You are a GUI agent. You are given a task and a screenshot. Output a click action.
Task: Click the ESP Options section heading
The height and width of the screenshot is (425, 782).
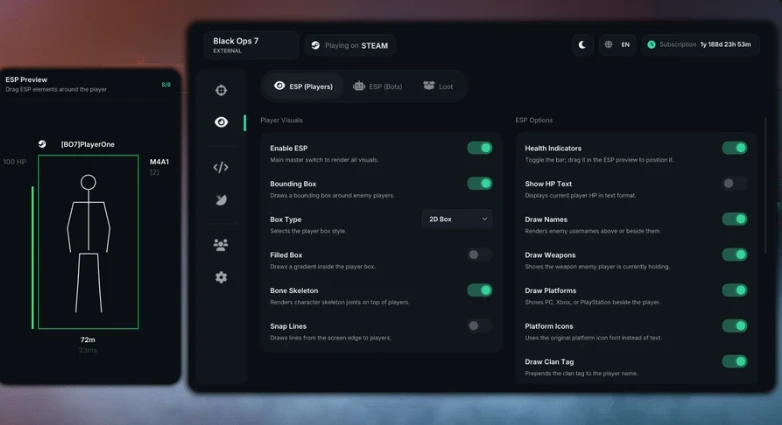534,120
